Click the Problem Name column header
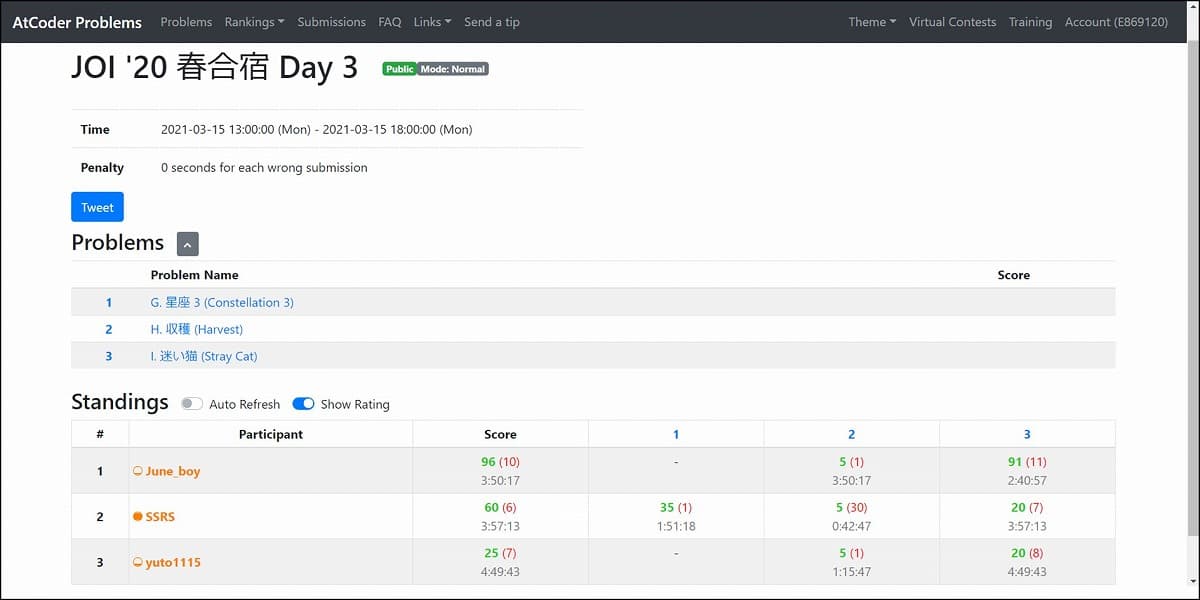The height and width of the screenshot is (600, 1200). click(x=194, y=275)
